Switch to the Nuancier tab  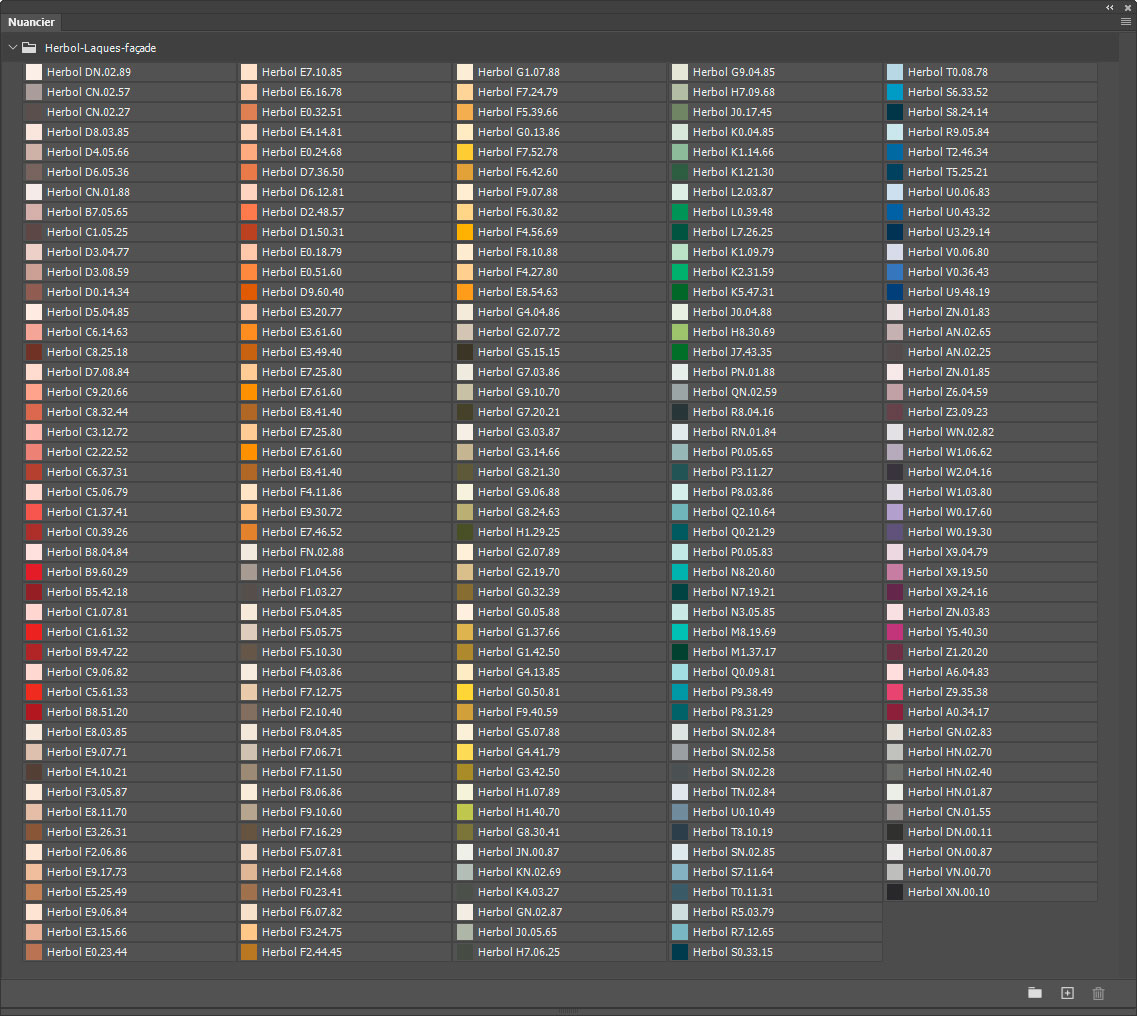32,22
